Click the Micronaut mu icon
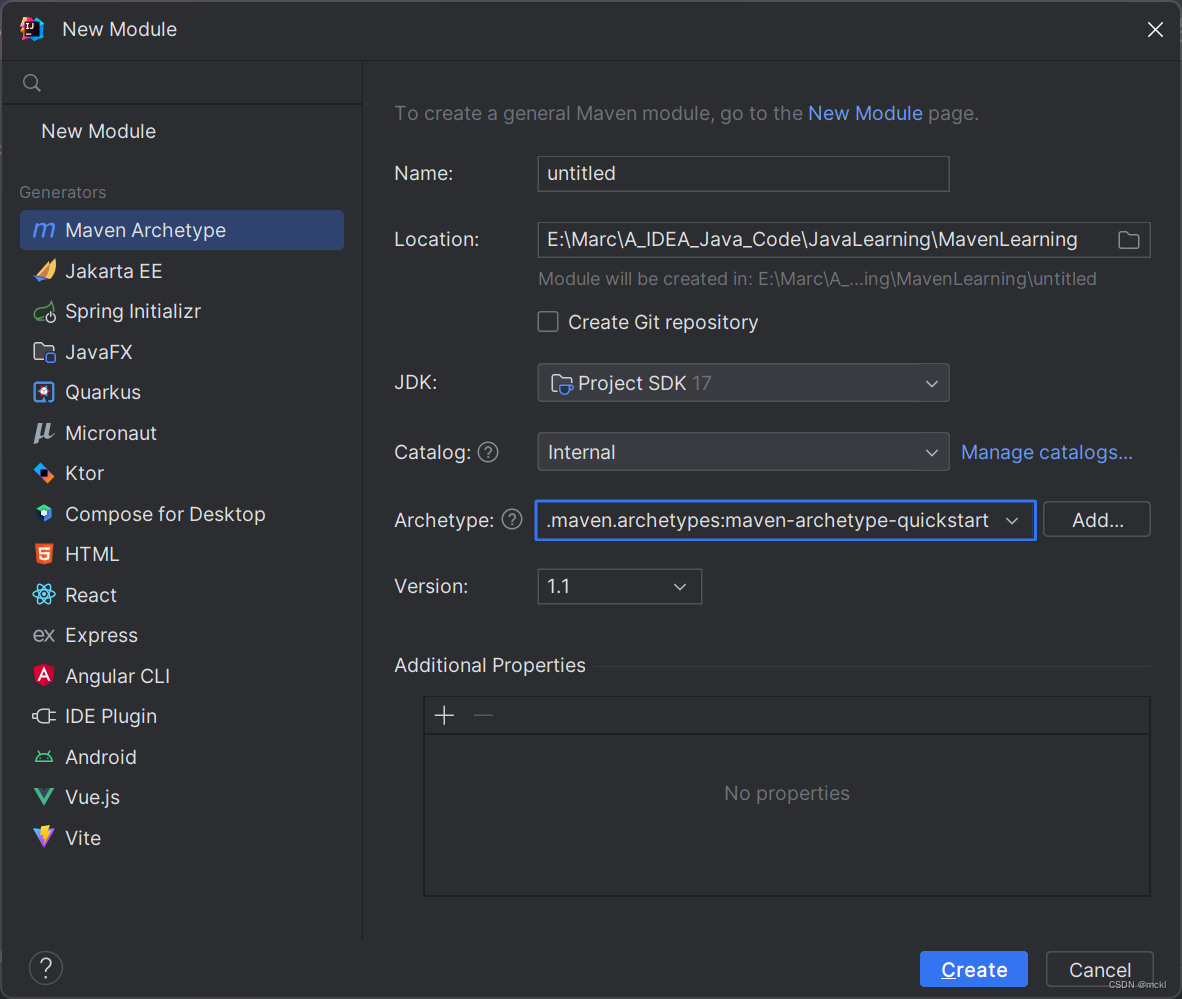This screenshot has width=1182, height=999. pyautogui.click(x=44, y=433)
